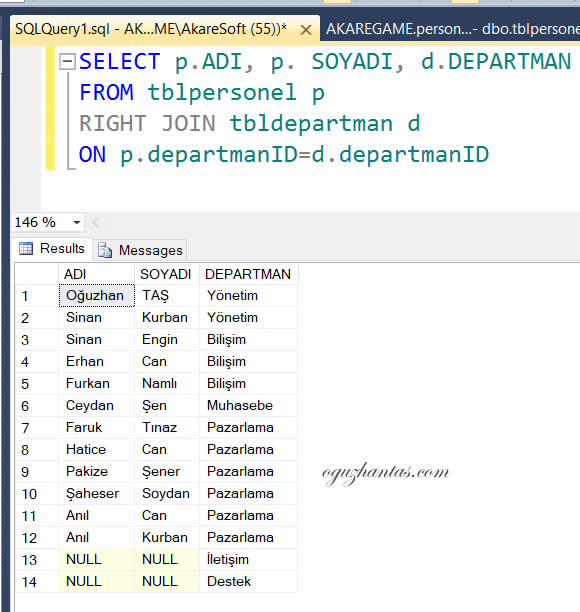
Task: Switch to the Messages tab
Action: [x=140, y=250]
